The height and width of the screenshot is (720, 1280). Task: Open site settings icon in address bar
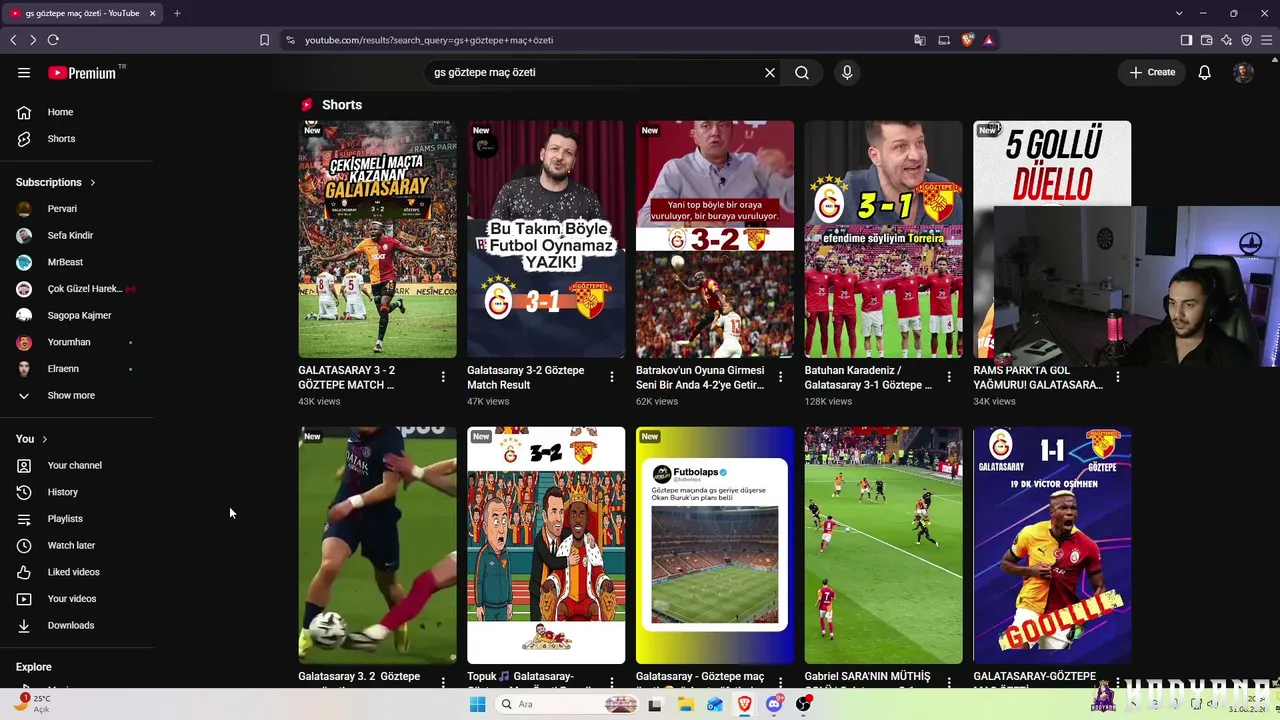pyautogui.click(x=290, y=40)
